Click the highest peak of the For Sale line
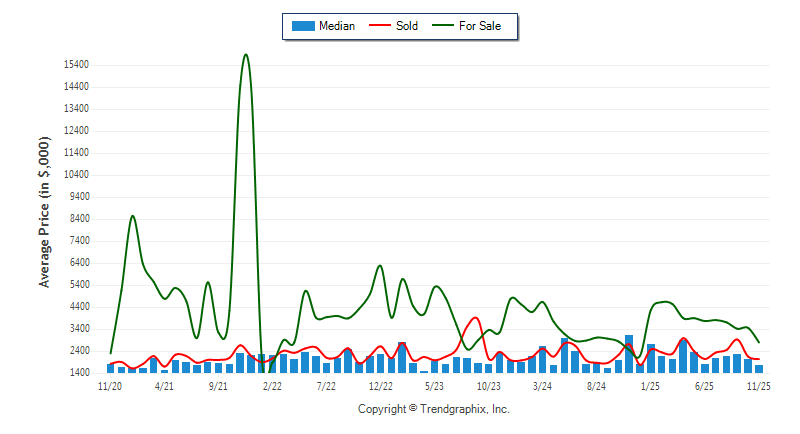 pos(246,55)
